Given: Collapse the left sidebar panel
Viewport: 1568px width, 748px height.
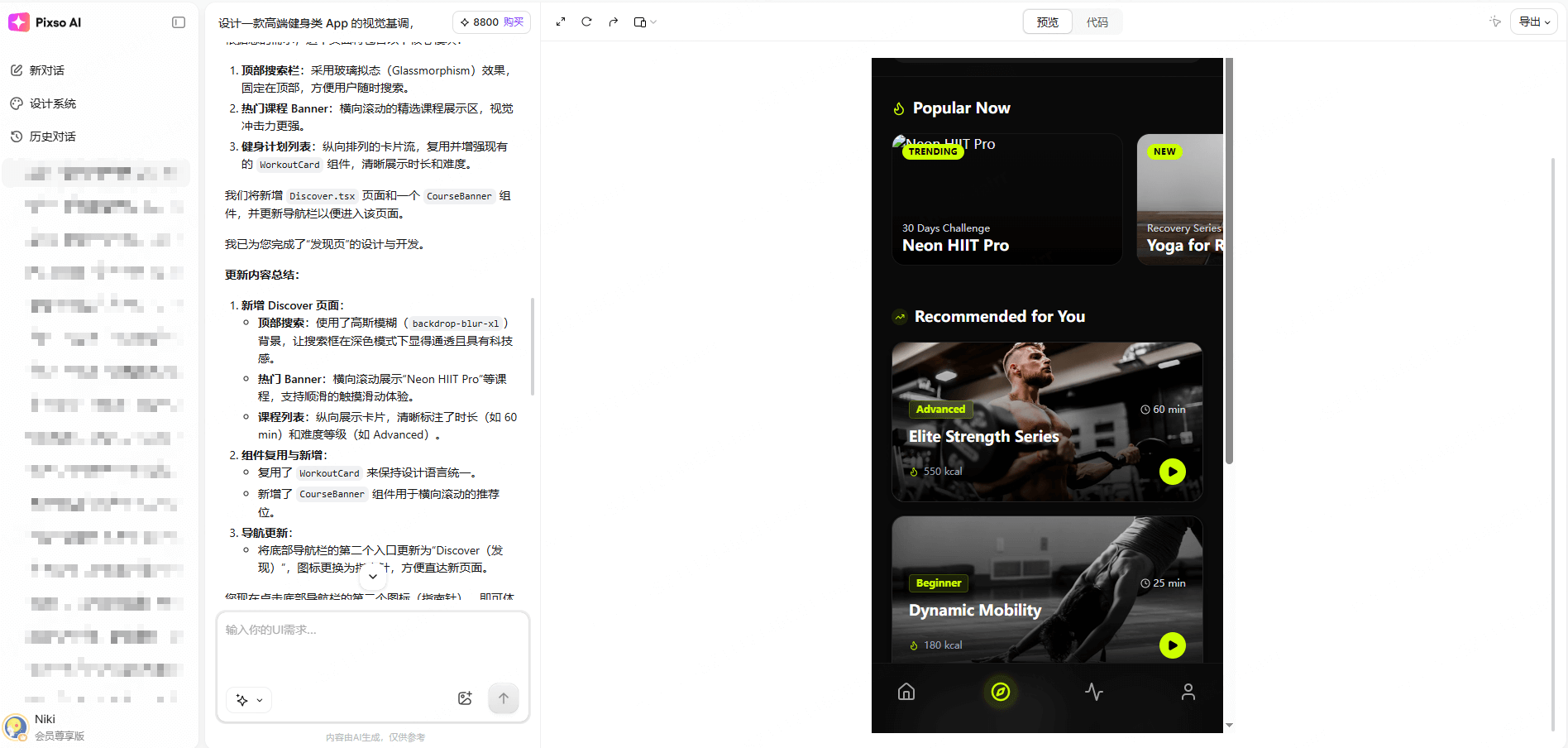Looking at the screenshot, I should [179, 22].
